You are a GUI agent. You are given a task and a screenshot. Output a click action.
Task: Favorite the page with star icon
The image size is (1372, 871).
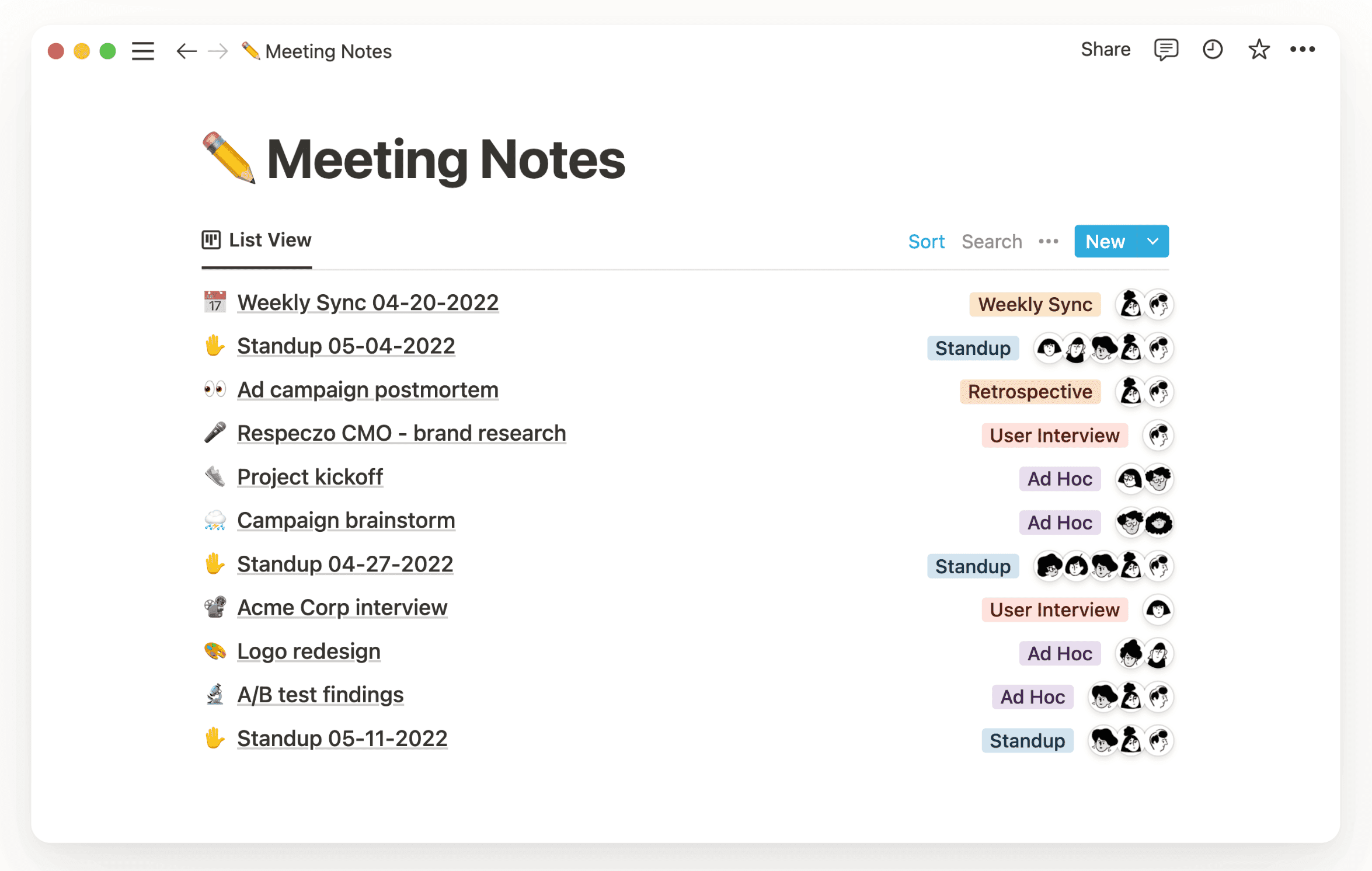[1258, 50]
